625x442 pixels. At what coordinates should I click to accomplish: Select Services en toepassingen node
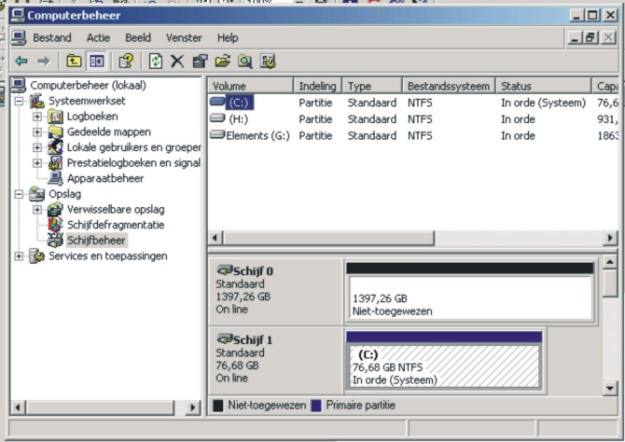[x=108, y=256]
